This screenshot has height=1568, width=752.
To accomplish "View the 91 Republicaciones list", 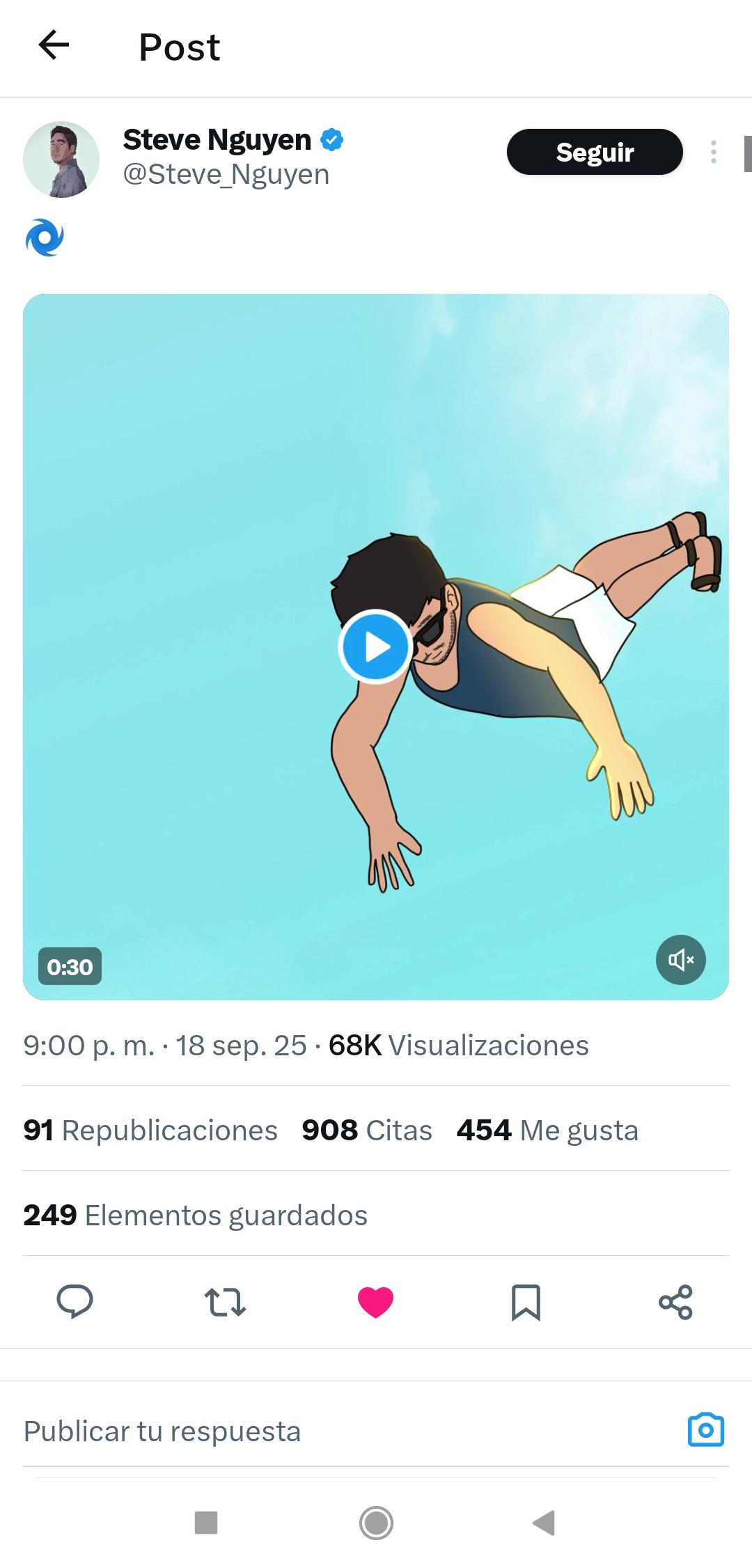I will tap(150, 1130).
